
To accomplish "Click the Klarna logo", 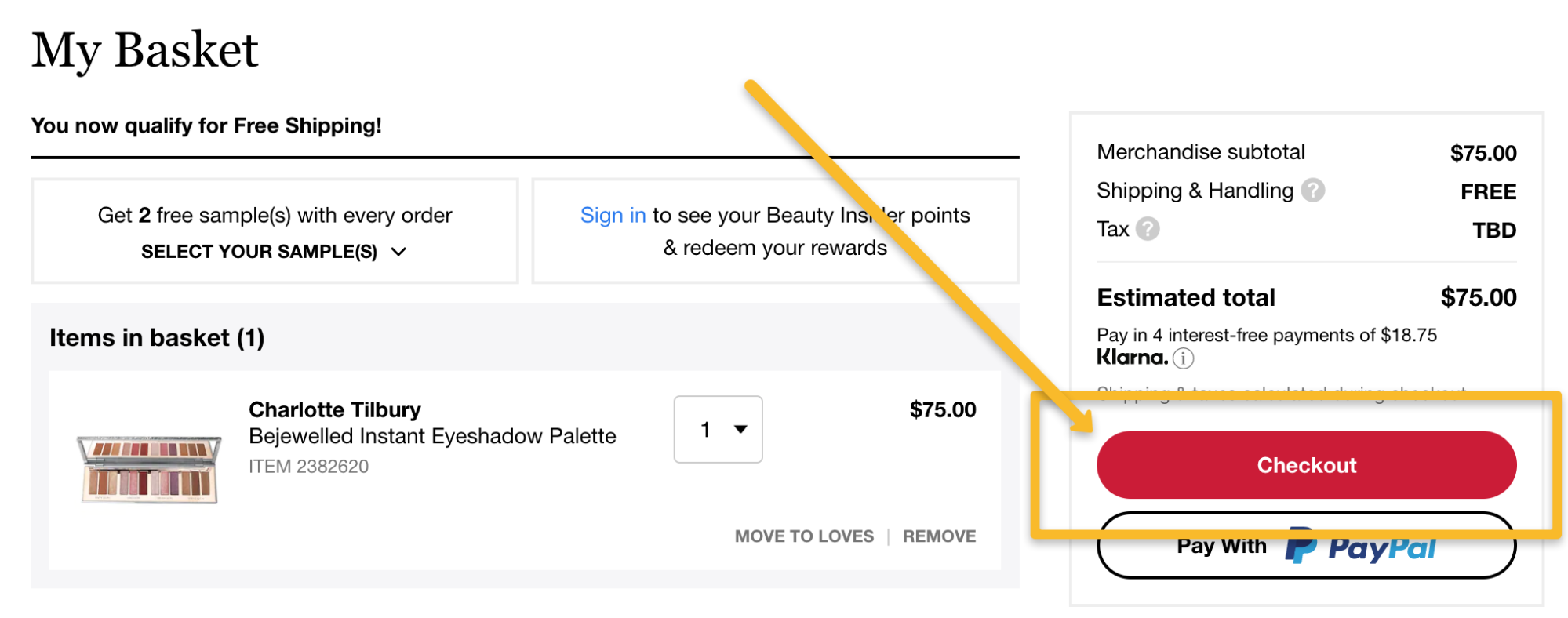I will tap(1132, 358).
